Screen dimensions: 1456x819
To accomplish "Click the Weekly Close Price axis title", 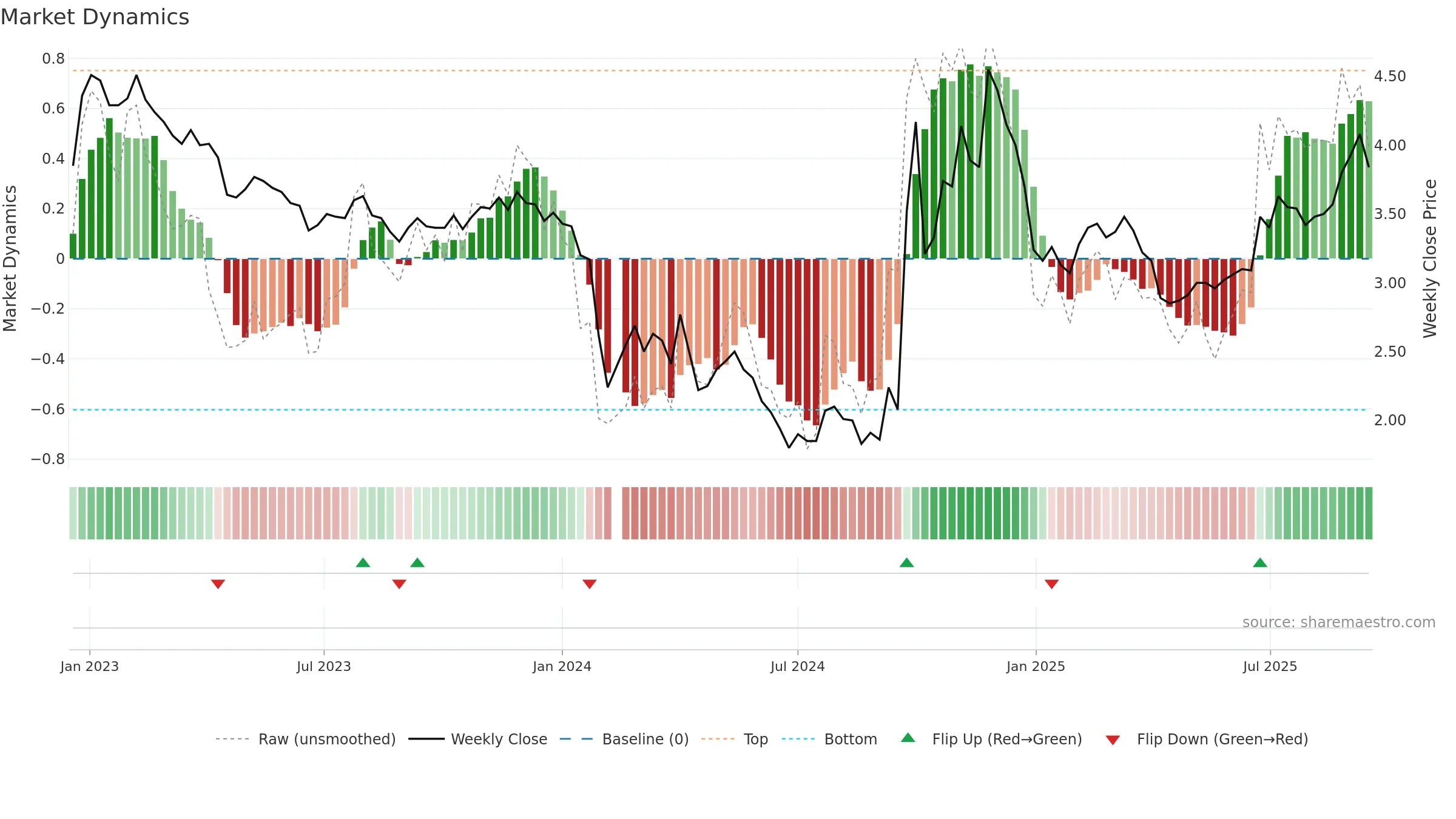I will [x=1431, y=258].
